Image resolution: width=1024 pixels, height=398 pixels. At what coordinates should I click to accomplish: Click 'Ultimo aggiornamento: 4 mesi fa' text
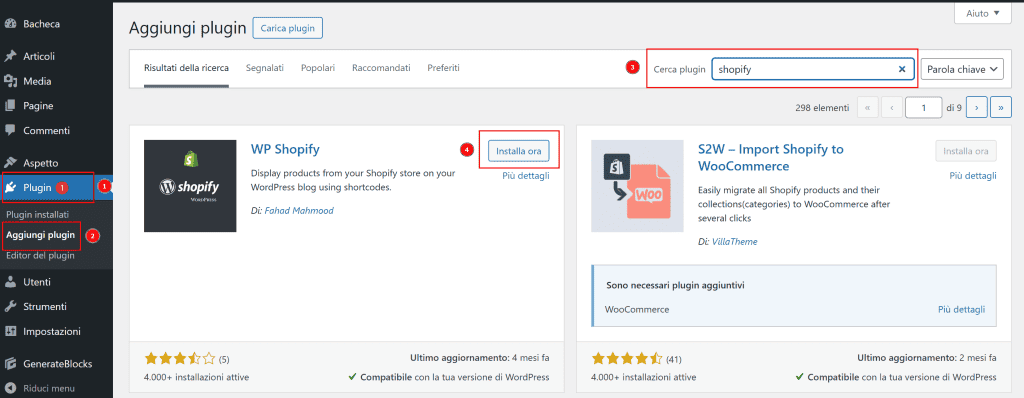[480, 358]
